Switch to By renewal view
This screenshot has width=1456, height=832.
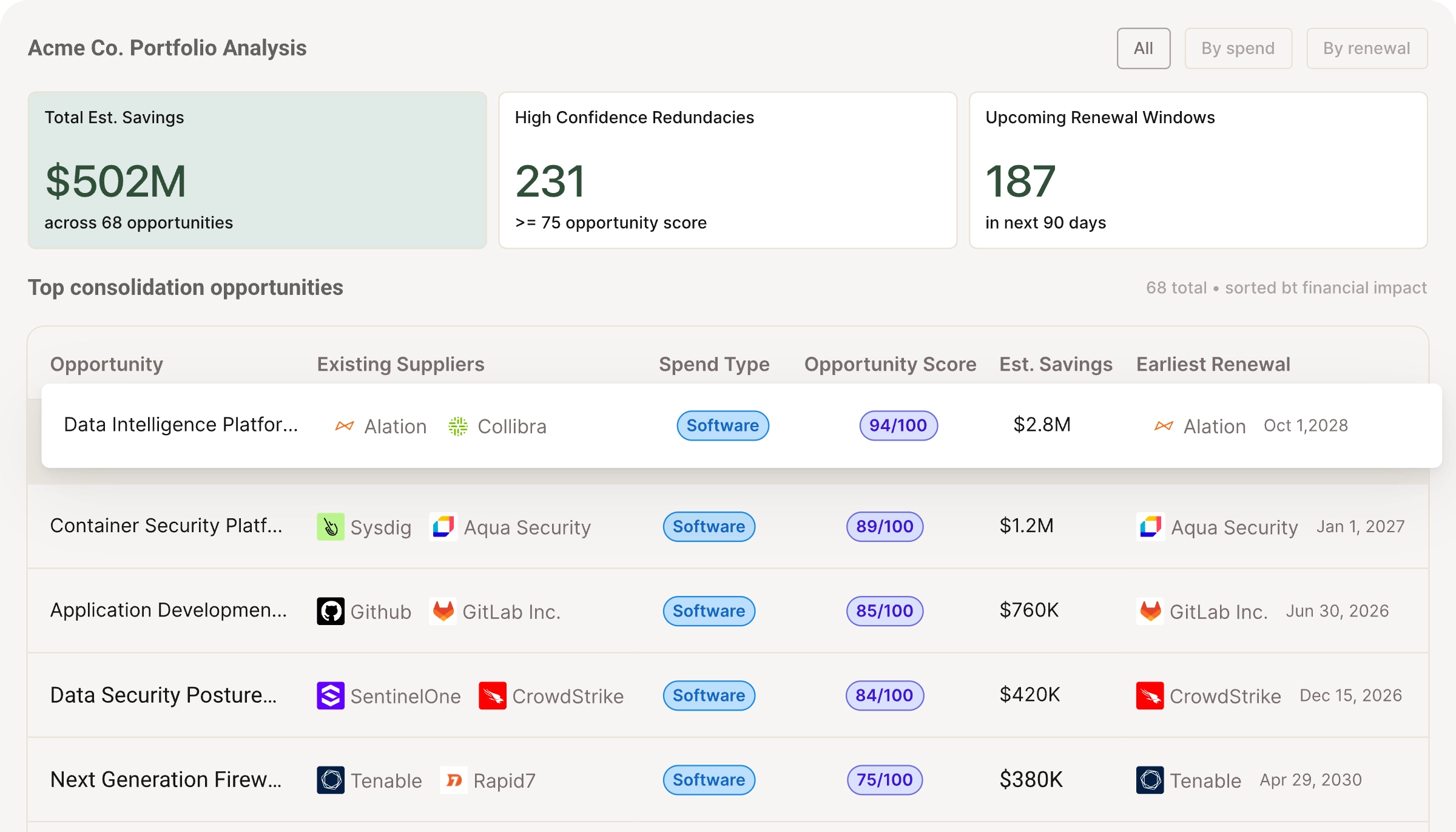[x=1367, y=49]
